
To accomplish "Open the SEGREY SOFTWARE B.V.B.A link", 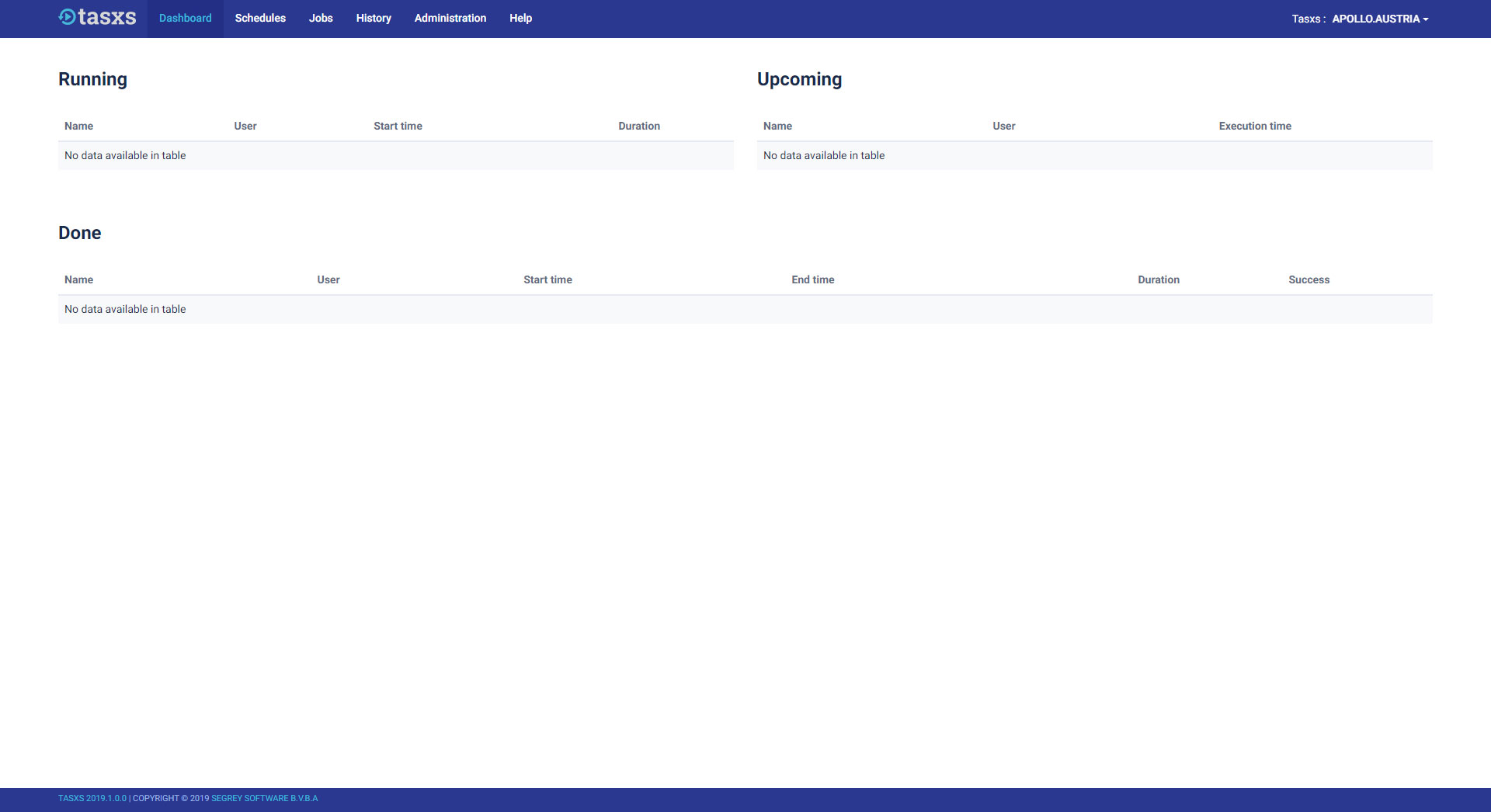I will pos(265,798).
